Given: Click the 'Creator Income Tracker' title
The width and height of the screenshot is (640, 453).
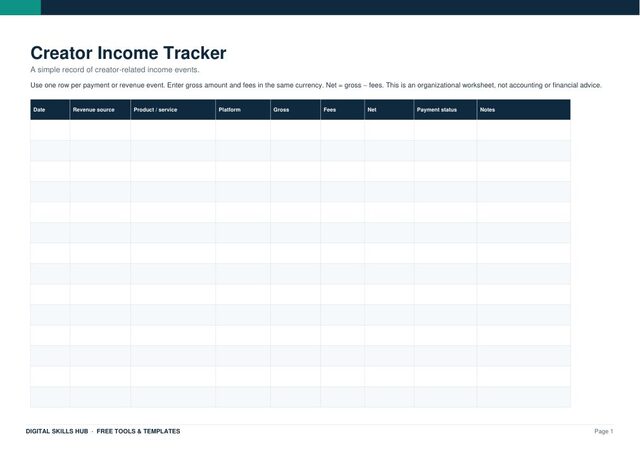Looking at the screenshot, I should click(x=128, y=53).
